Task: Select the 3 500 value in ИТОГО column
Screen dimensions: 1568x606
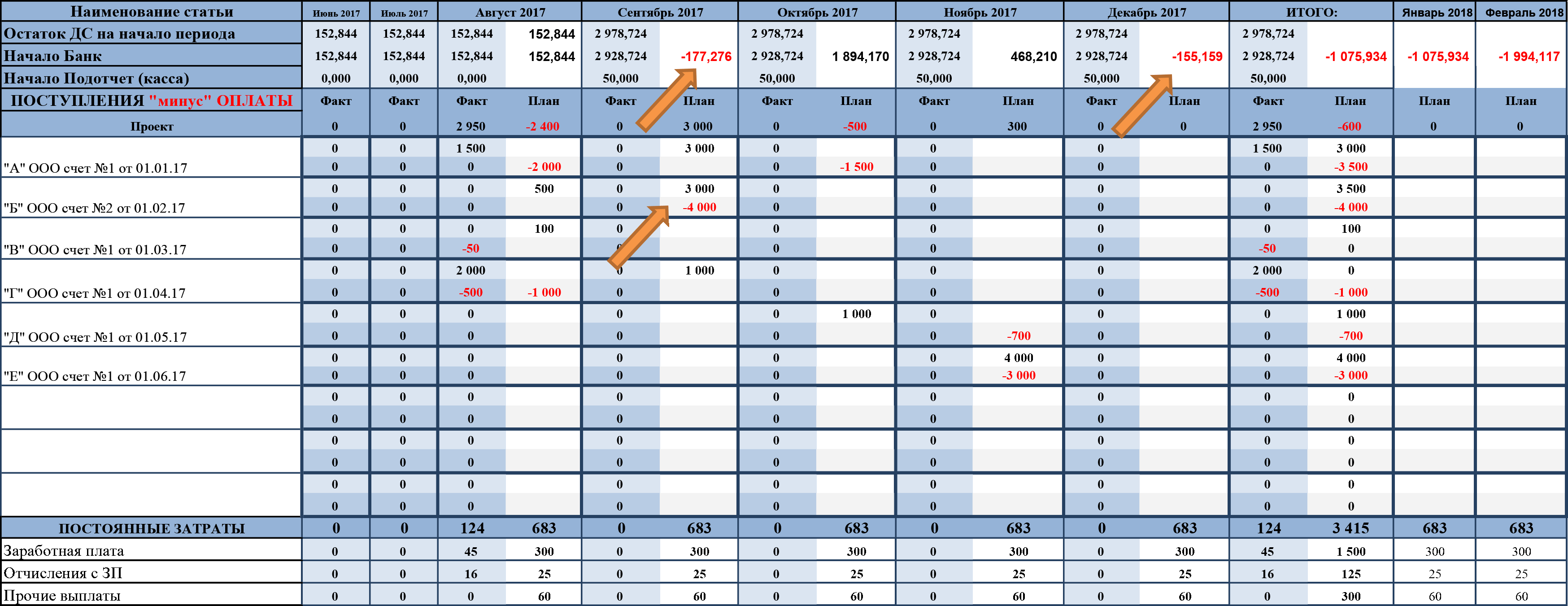Action: [1350, 189]
